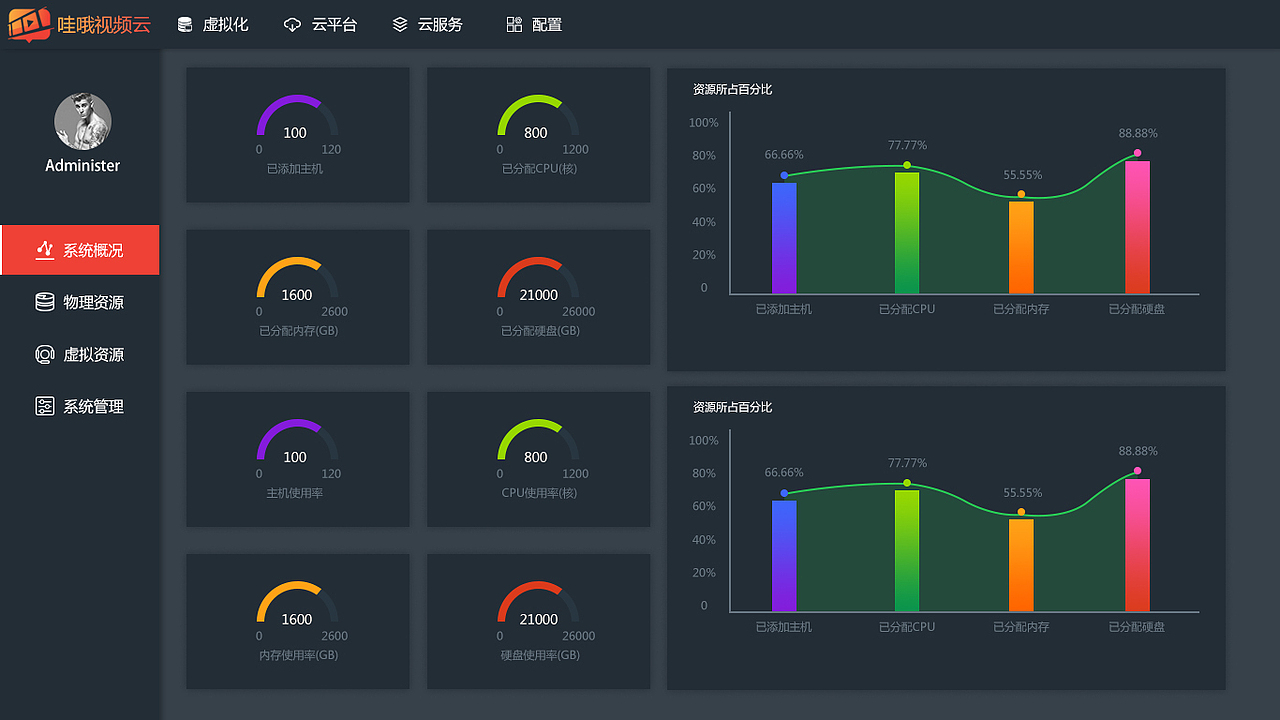
Task: Open the 配置 menu
Action: 534,25
